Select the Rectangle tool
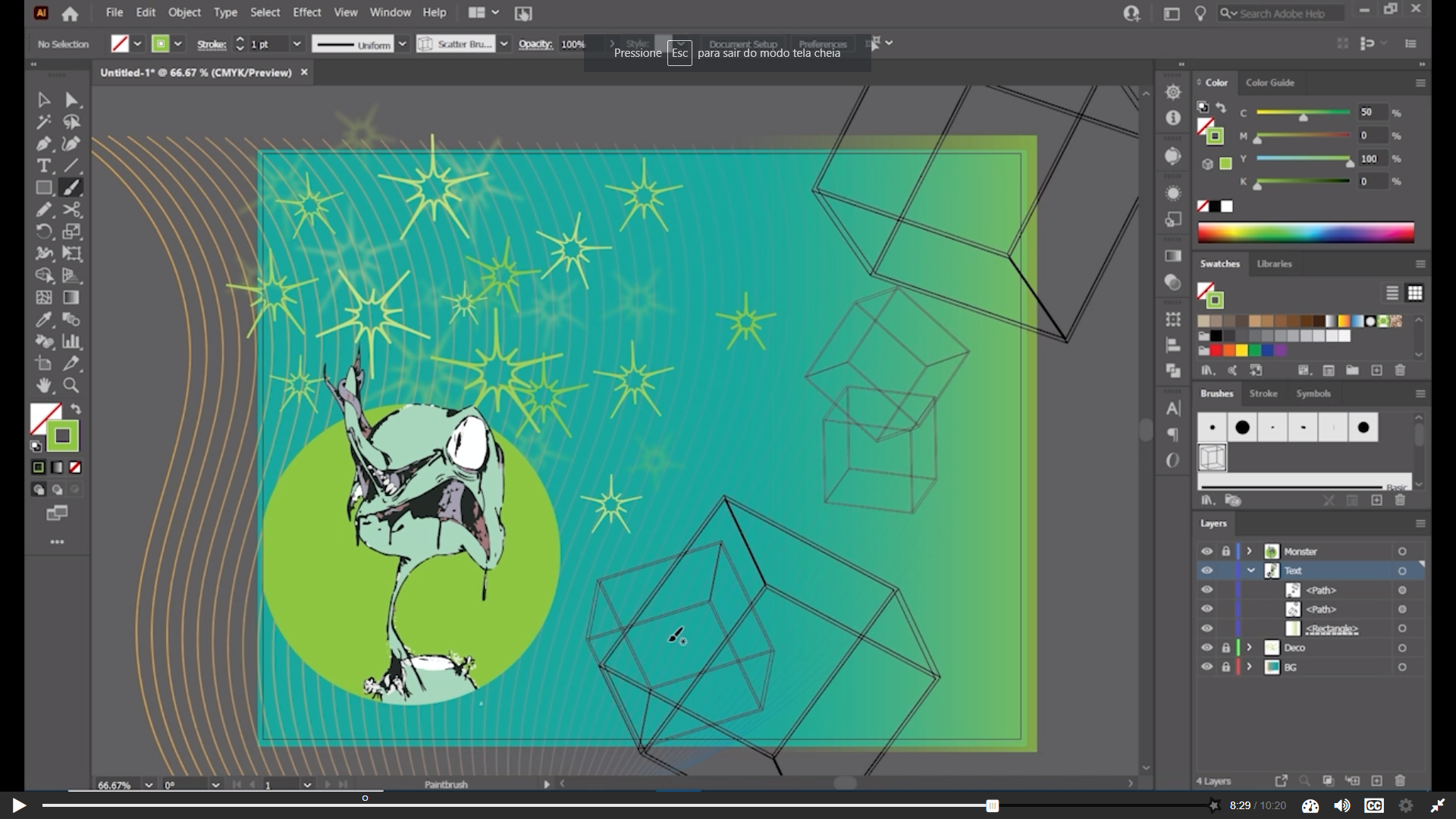 [44, 188]
